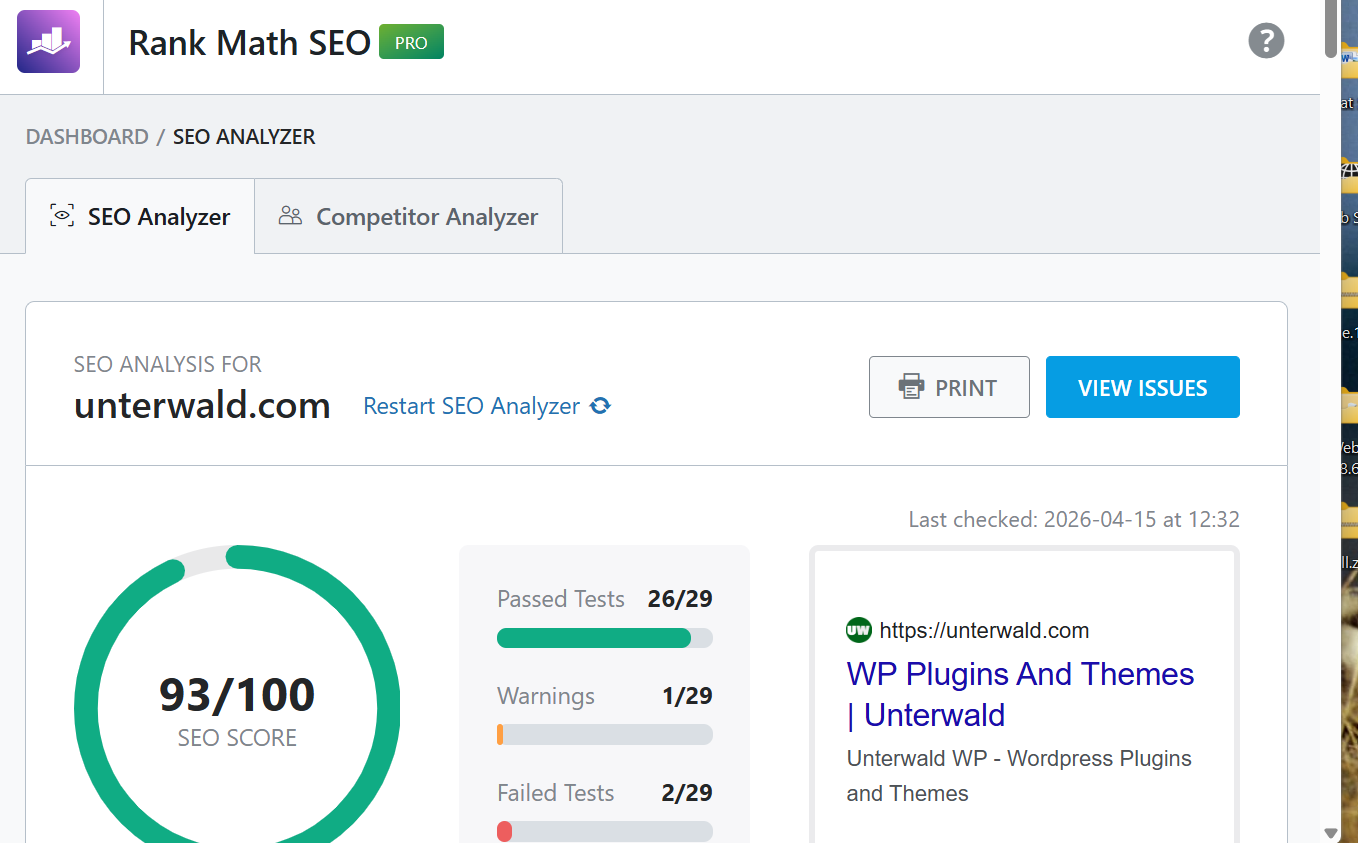Image resolution: width=1358 pixels, height=843 pixels.
Task: Click the Competitor Analyzer people icon
Action: click(x=290, y=216)
